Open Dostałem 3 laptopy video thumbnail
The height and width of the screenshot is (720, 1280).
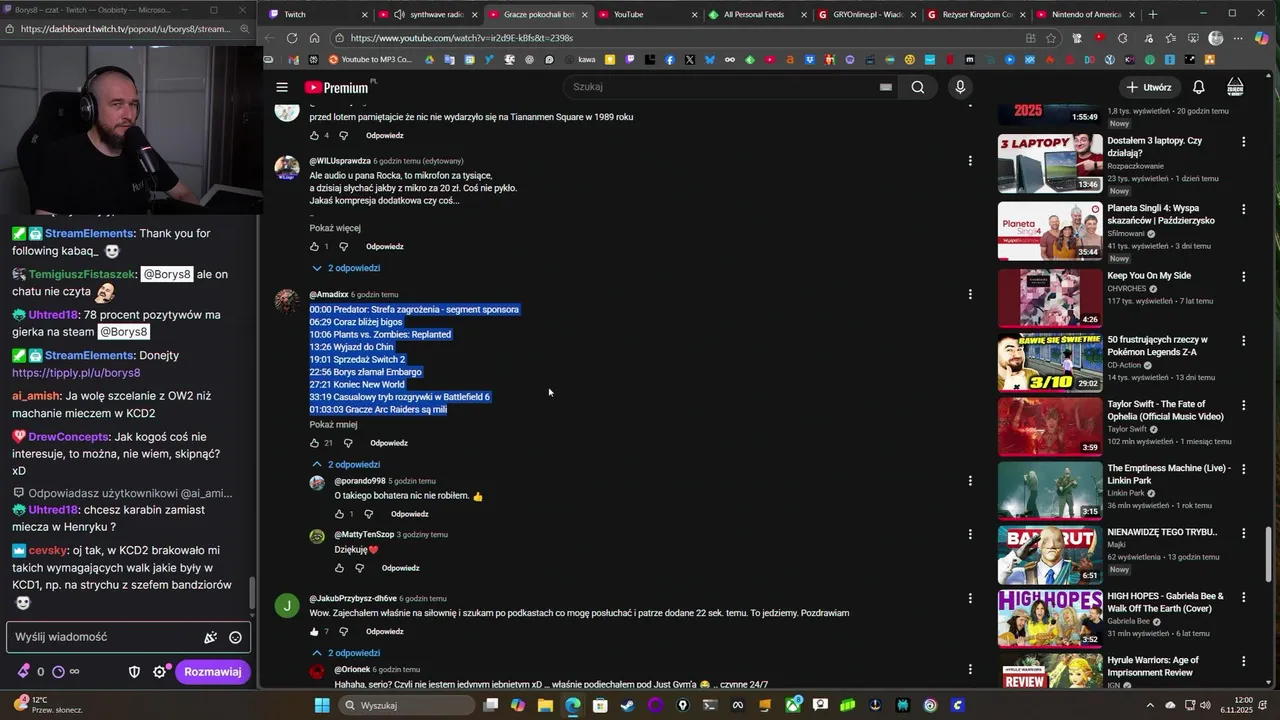coord(1050,163)
